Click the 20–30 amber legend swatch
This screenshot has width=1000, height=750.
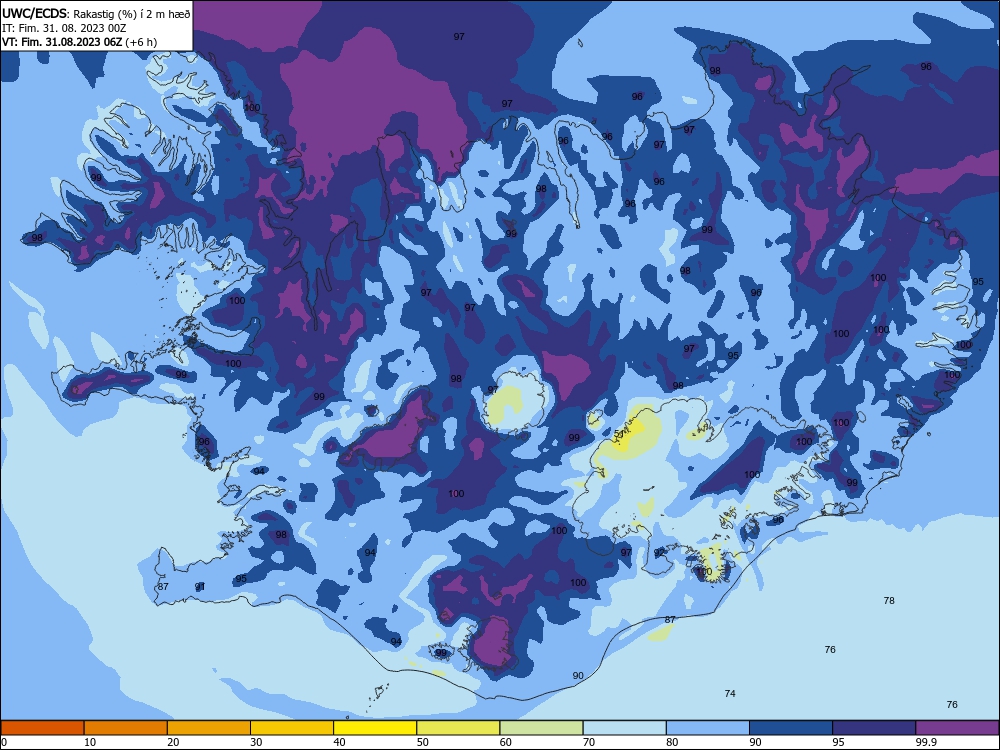[x=209, y=728]
